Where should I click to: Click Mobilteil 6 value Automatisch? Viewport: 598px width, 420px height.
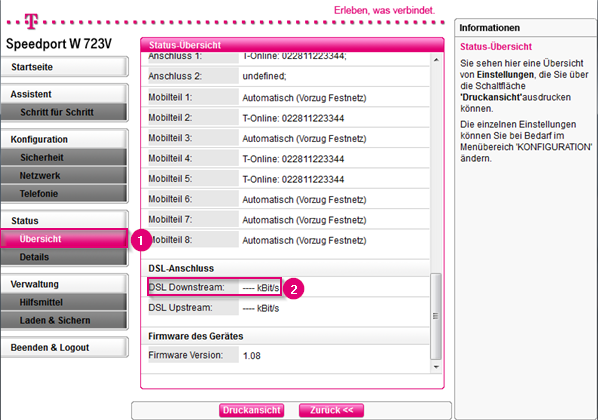304,200
